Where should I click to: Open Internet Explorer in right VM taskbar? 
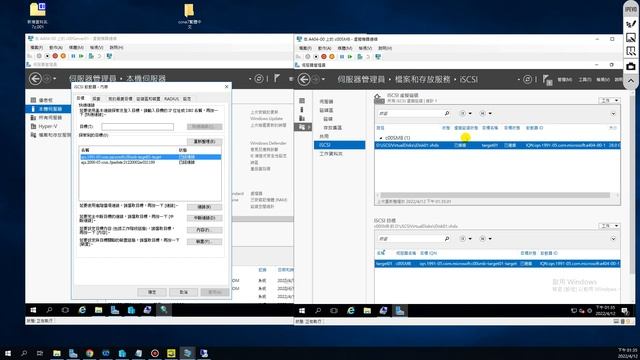click(x=351, y=311)
